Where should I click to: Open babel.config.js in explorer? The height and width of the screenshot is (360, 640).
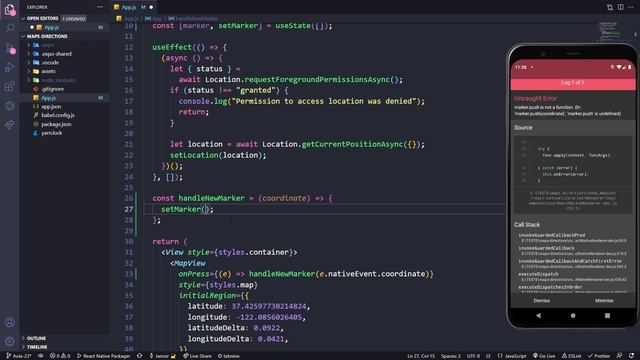pyautogui.click(x=58, y=116)
